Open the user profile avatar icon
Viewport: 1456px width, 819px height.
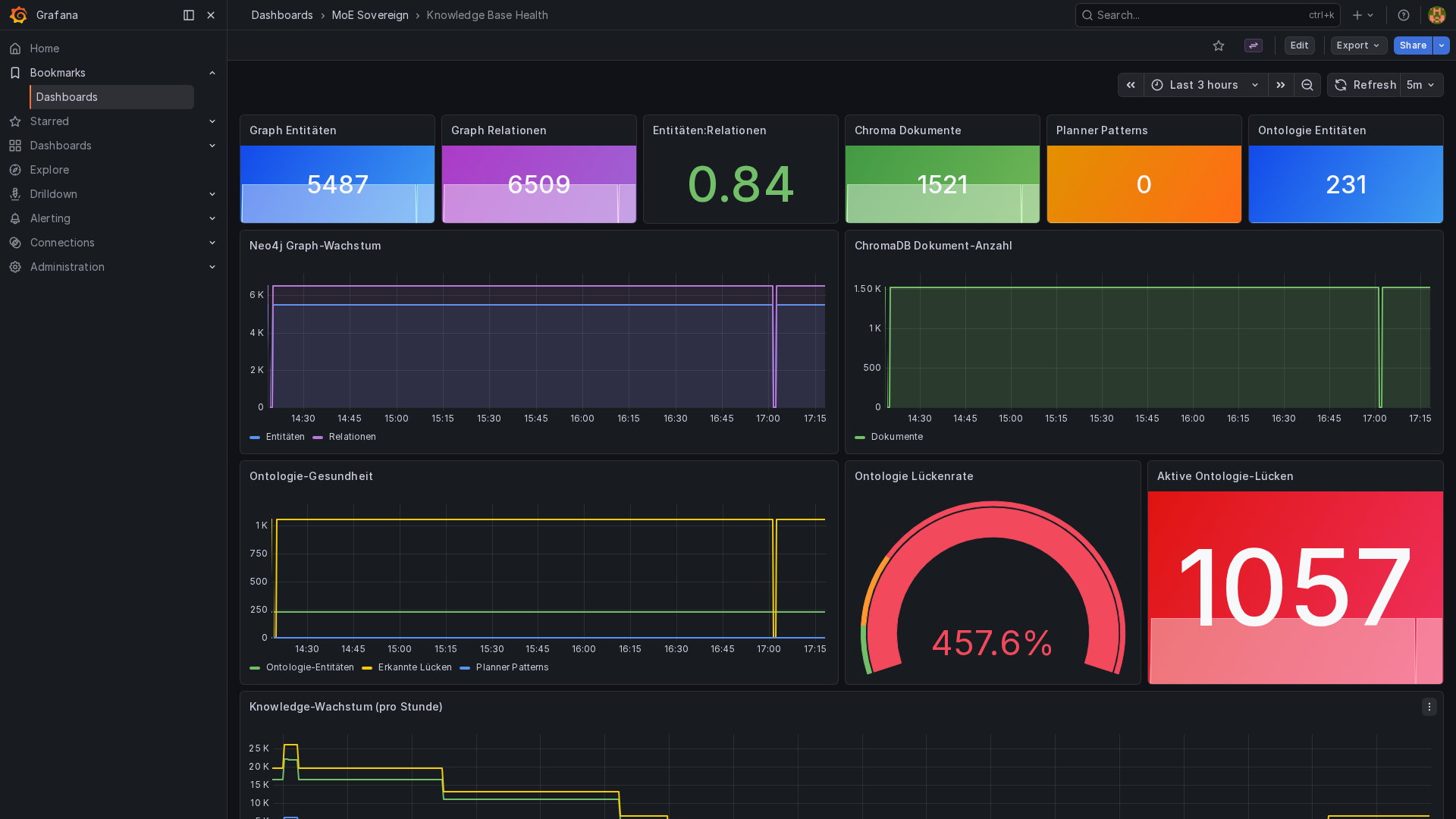tap(1436, 15)
